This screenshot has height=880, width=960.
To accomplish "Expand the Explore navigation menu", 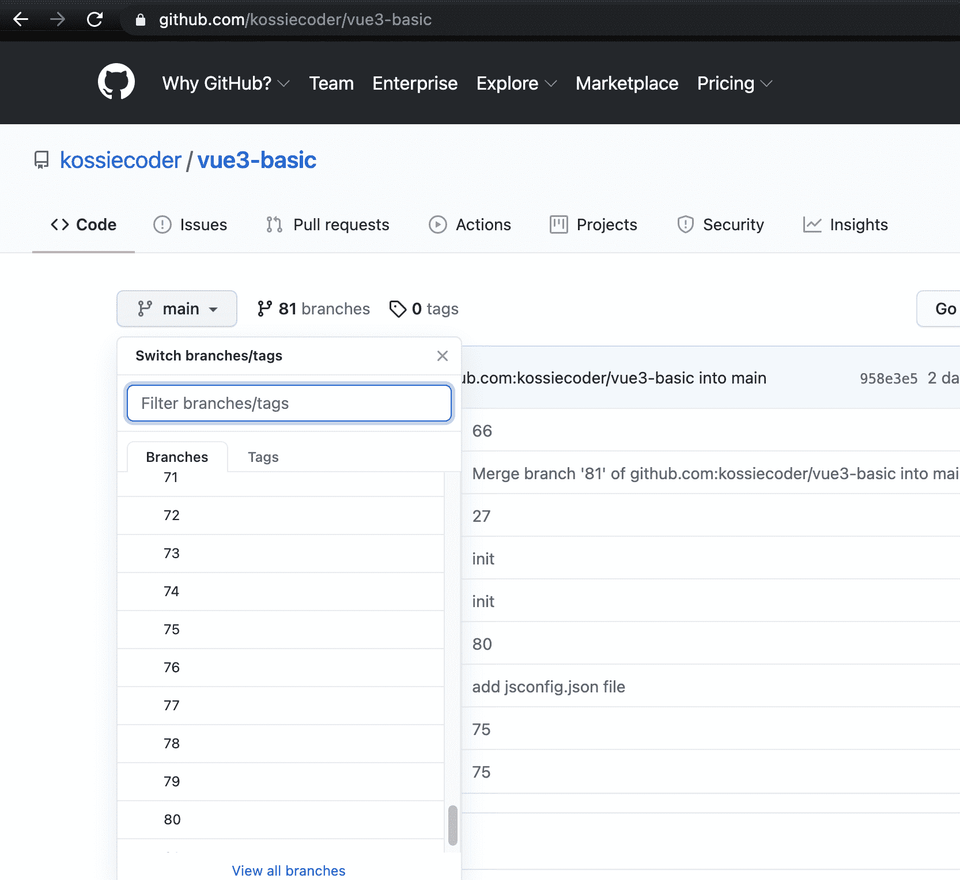I will click(516, 83).
